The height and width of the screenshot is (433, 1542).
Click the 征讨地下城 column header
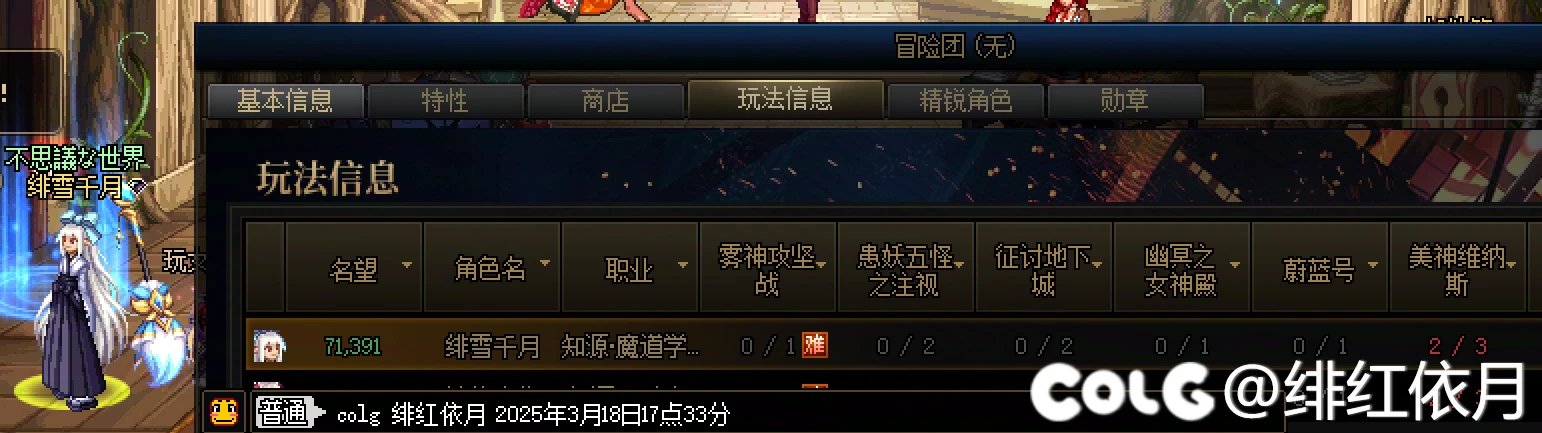pyautogui.click(x=1043, y=269)
